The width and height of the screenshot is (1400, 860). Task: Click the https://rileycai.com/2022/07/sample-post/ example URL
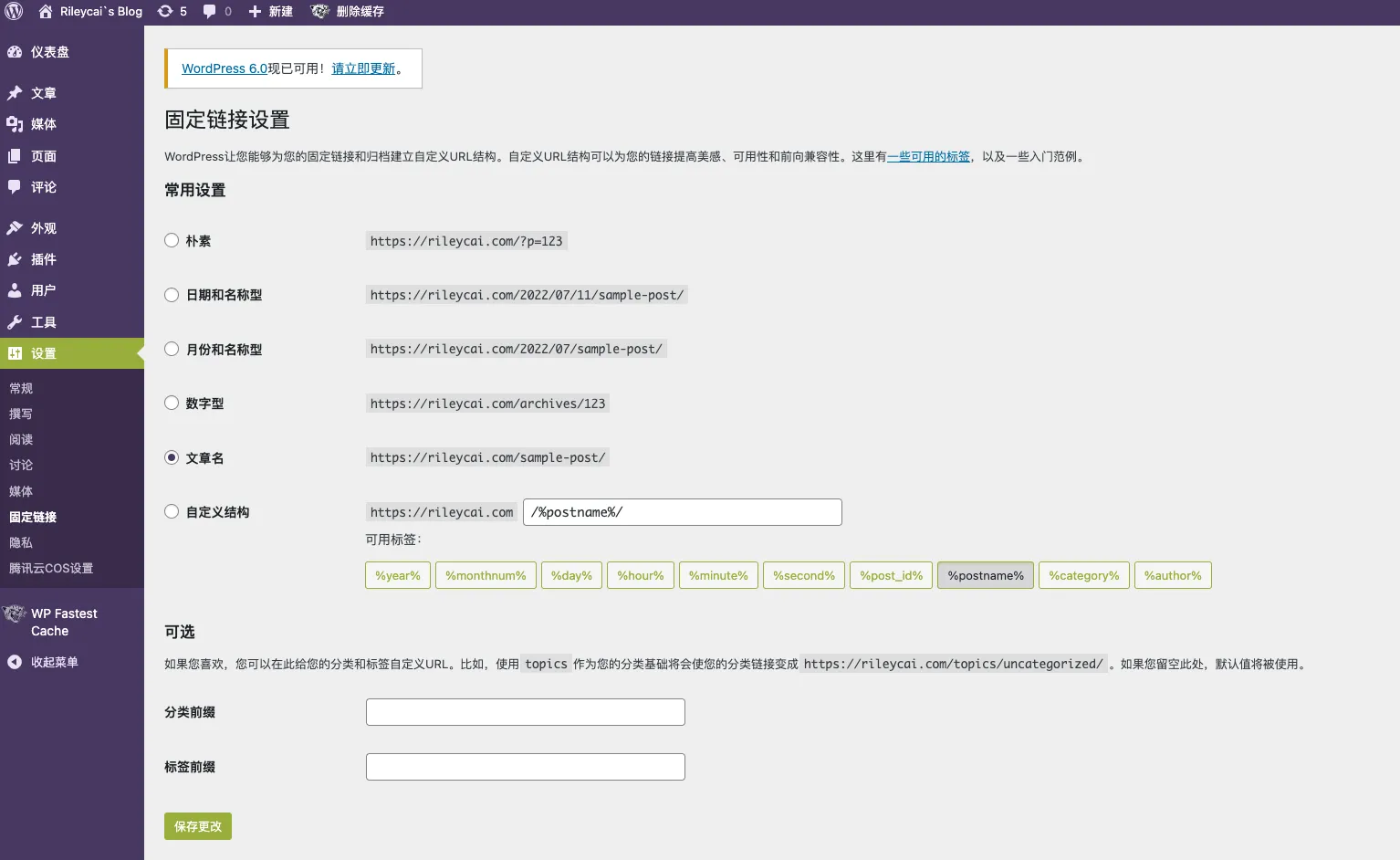click(517, 349)
